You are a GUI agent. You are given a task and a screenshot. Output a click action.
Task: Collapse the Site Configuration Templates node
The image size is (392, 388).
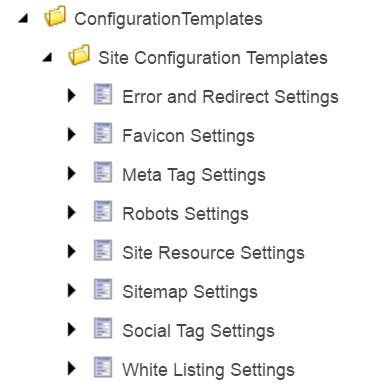click(48, 57)
